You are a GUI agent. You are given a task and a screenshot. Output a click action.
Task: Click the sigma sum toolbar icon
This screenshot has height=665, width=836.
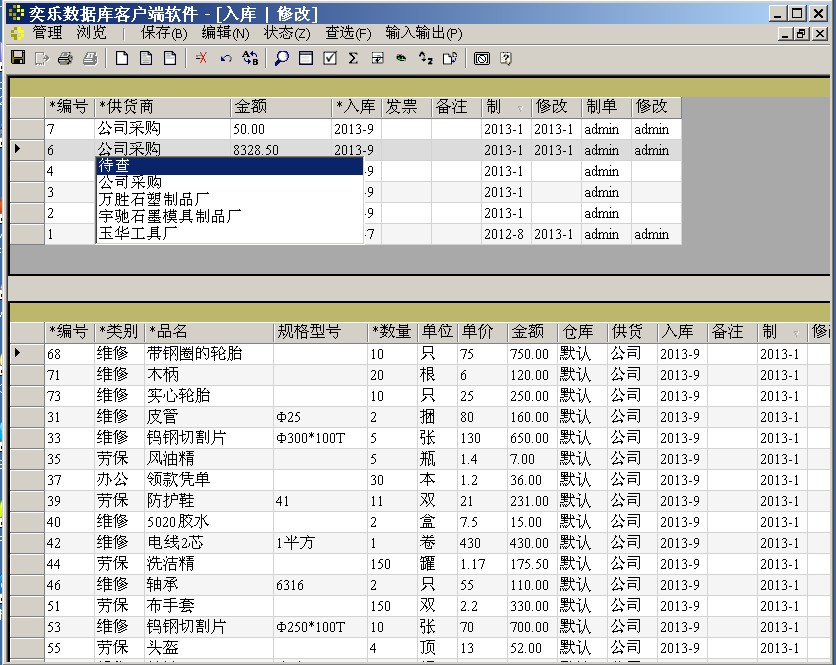click(353, 58)
